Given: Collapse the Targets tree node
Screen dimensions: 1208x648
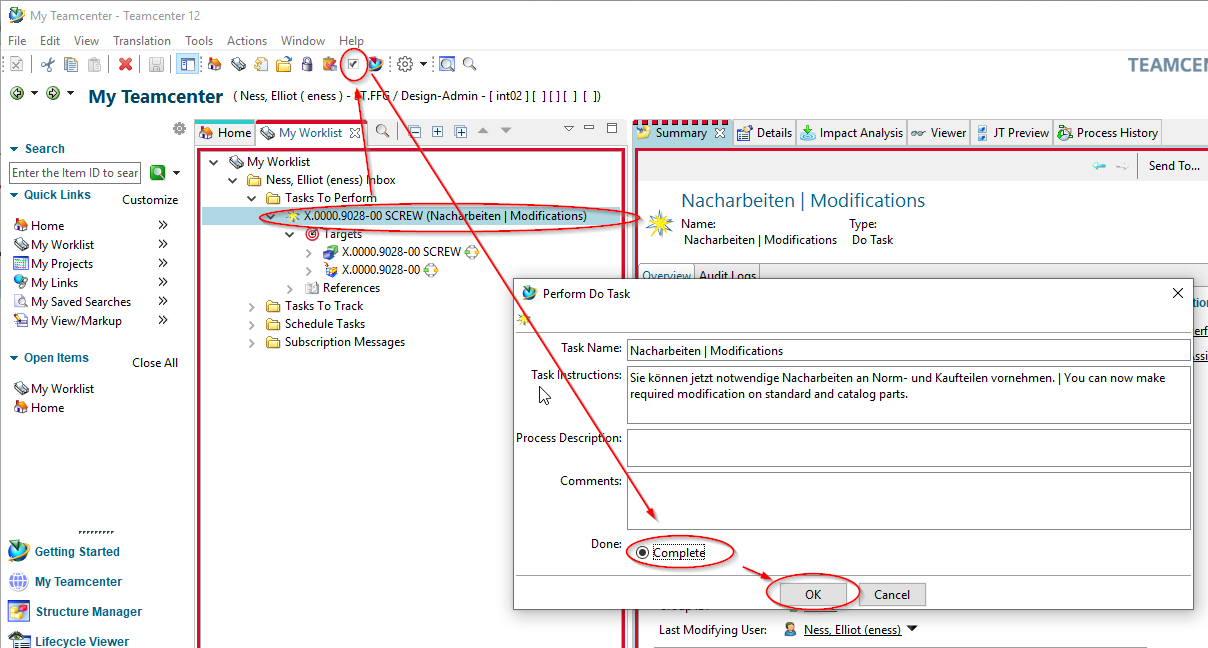Looking at the screenshot, I should pos(290,234).
